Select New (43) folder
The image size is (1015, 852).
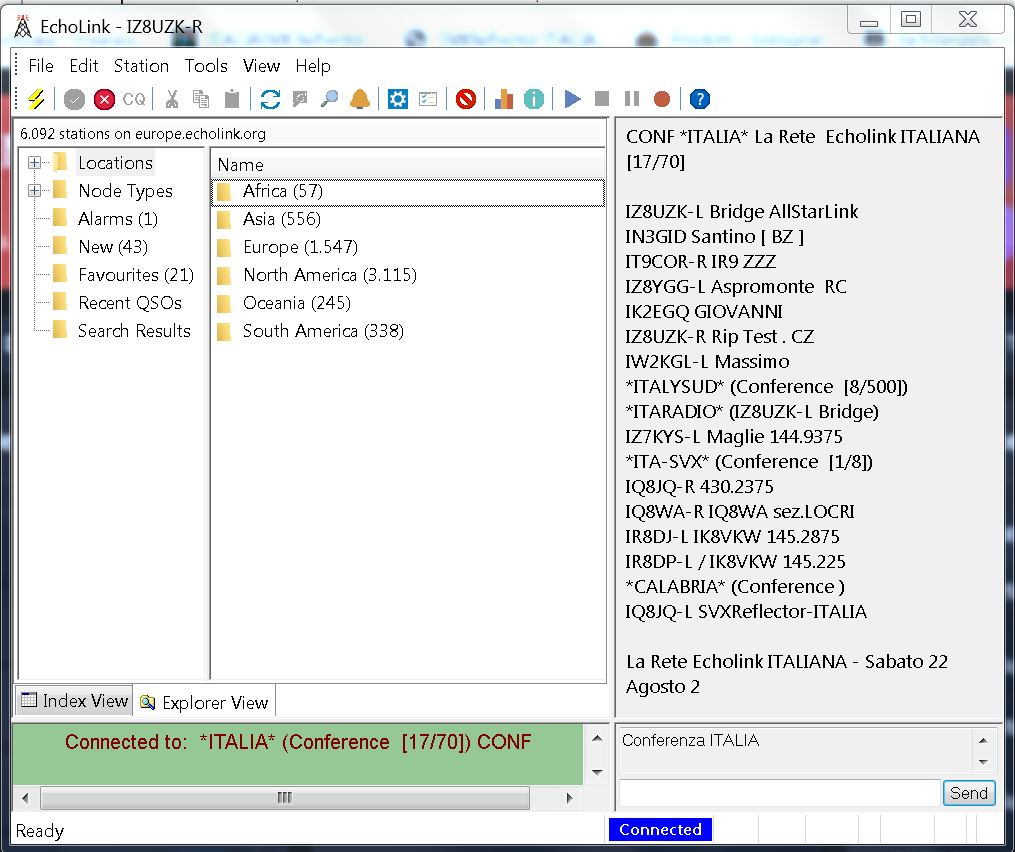point(113,247)
